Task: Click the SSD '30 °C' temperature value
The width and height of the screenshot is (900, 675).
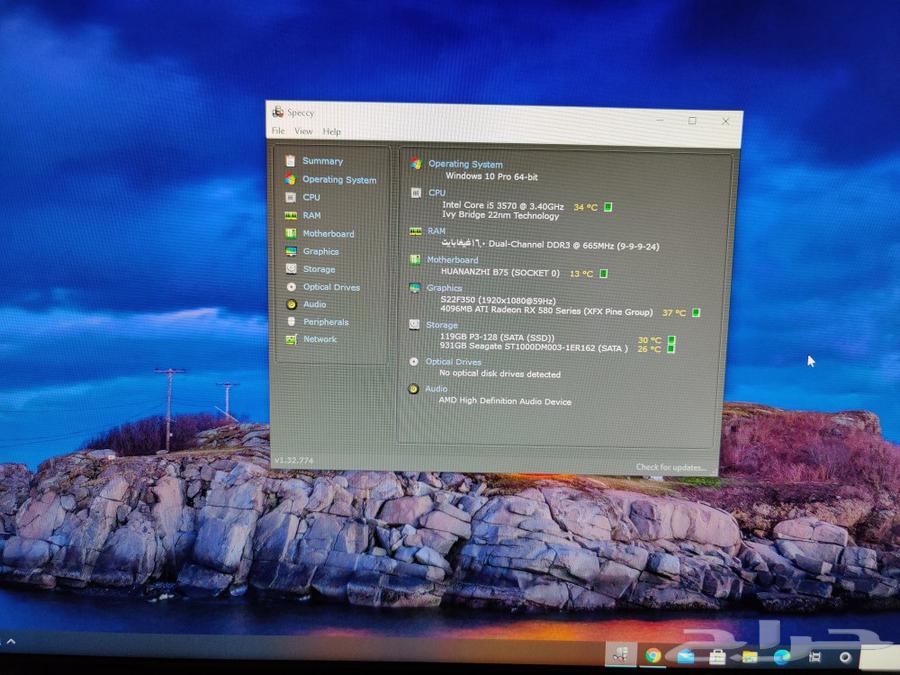Action: 649,340
